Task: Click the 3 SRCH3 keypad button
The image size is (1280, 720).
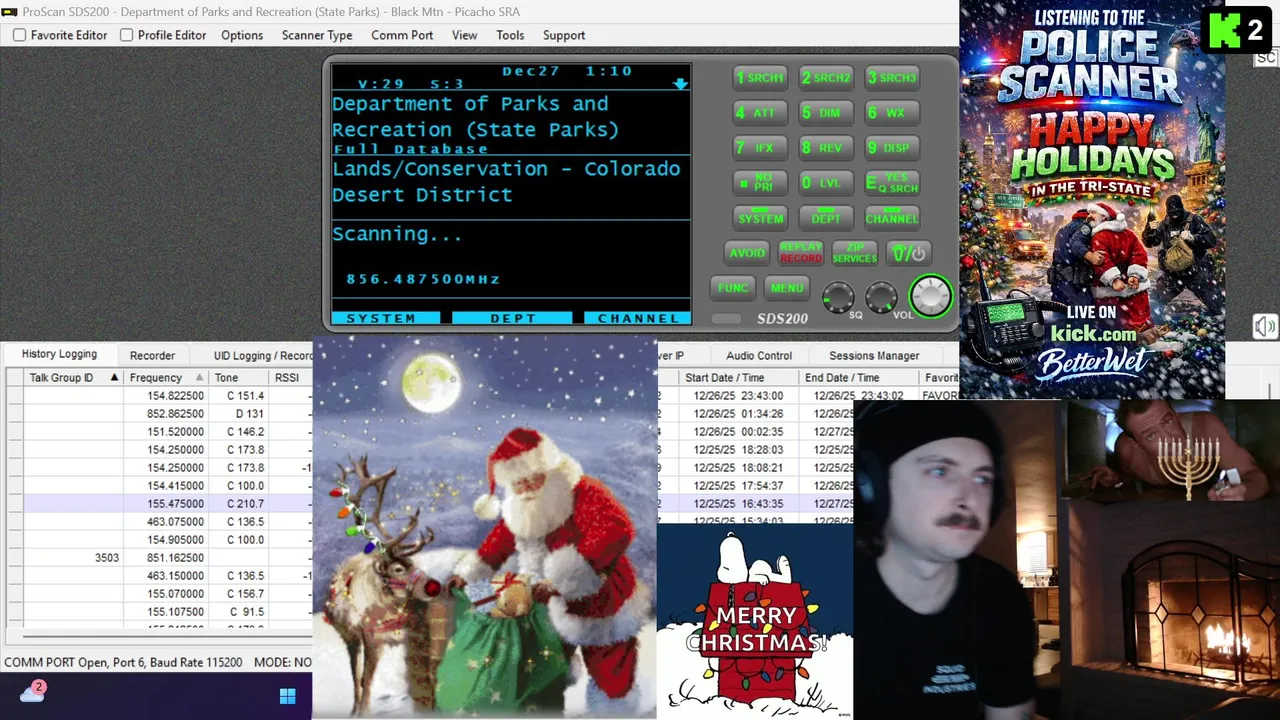Action: tap(892, 78)
